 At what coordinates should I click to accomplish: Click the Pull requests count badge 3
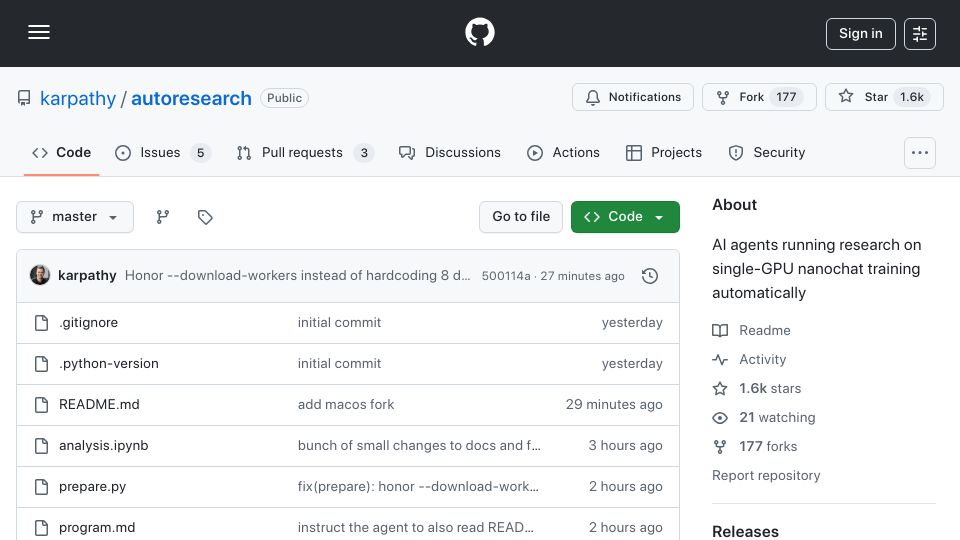pos(364,153)
